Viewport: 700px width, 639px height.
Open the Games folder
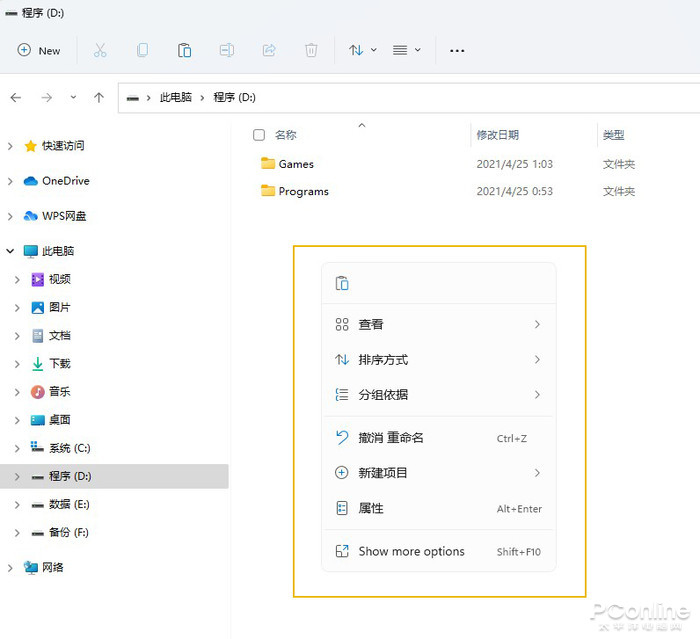pyautogui.click(x=295, y=164)
